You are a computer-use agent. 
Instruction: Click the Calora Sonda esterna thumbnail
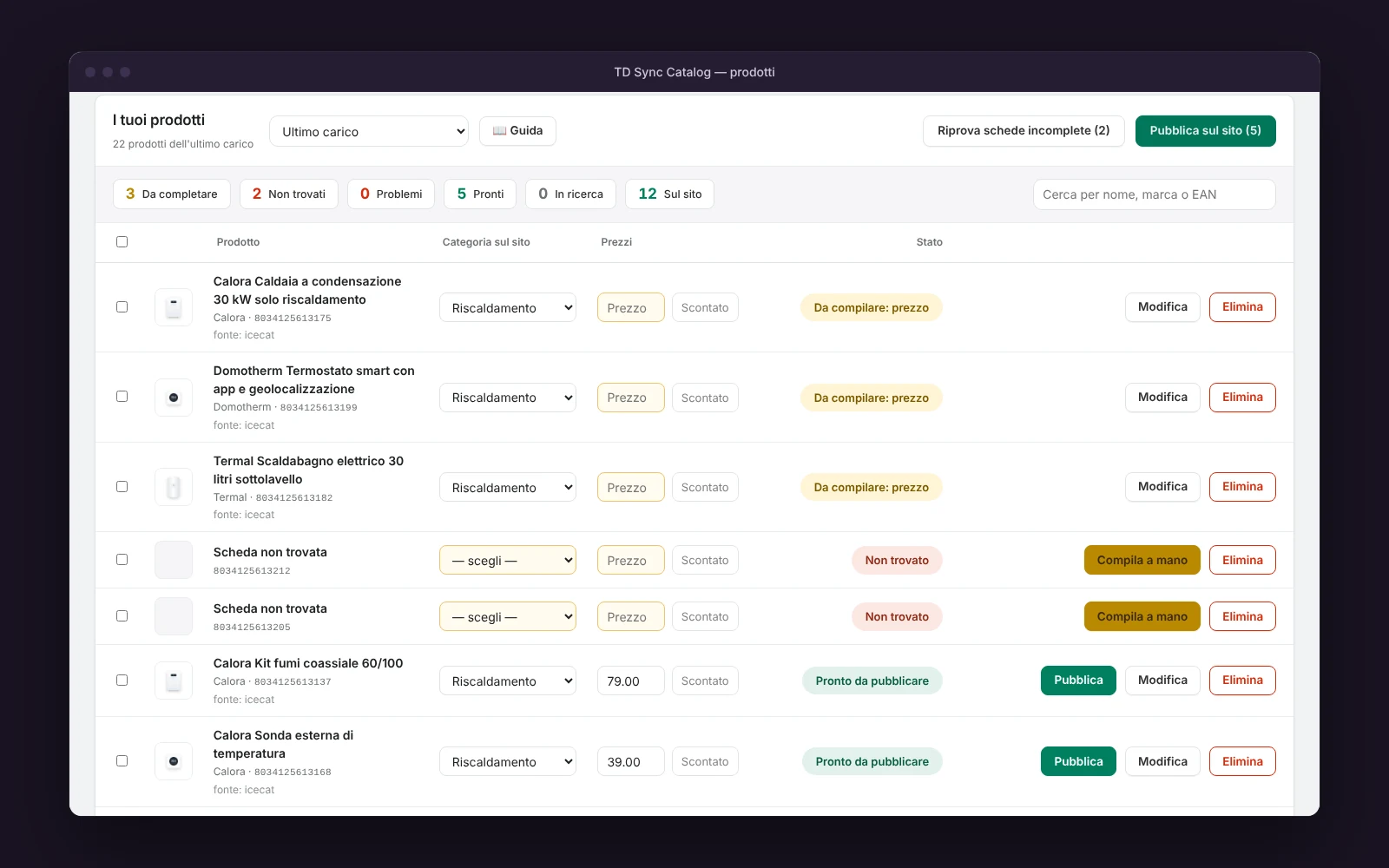coord(174,761)
